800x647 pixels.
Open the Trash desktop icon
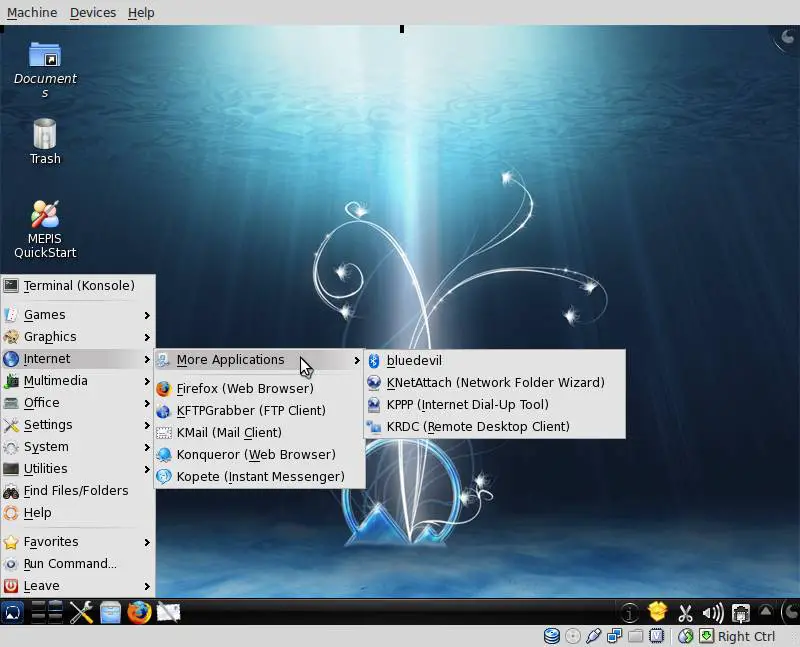pyautogui.click(x=45, y=141)
